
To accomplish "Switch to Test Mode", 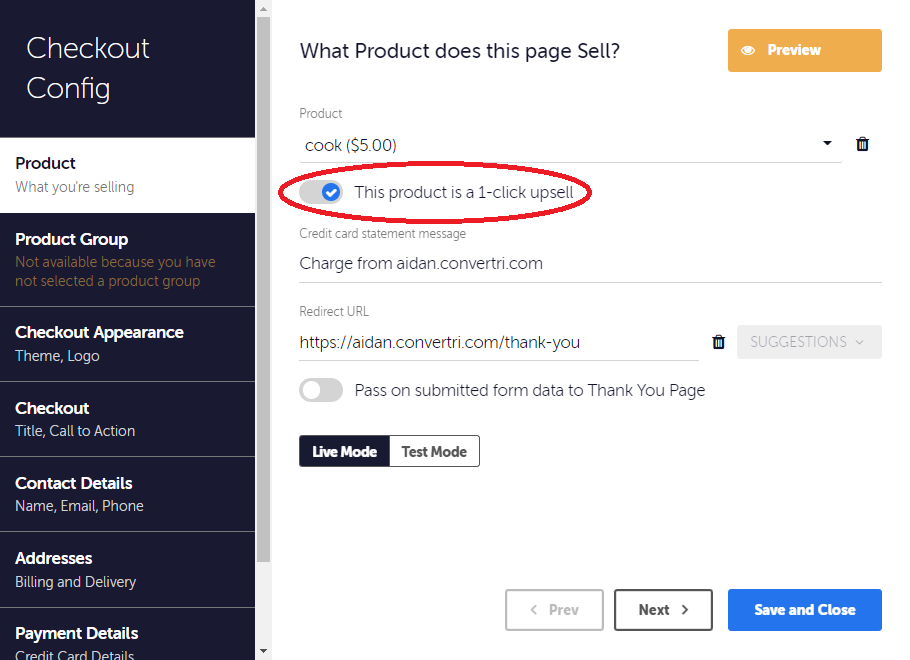I will (x=434, y=451).
